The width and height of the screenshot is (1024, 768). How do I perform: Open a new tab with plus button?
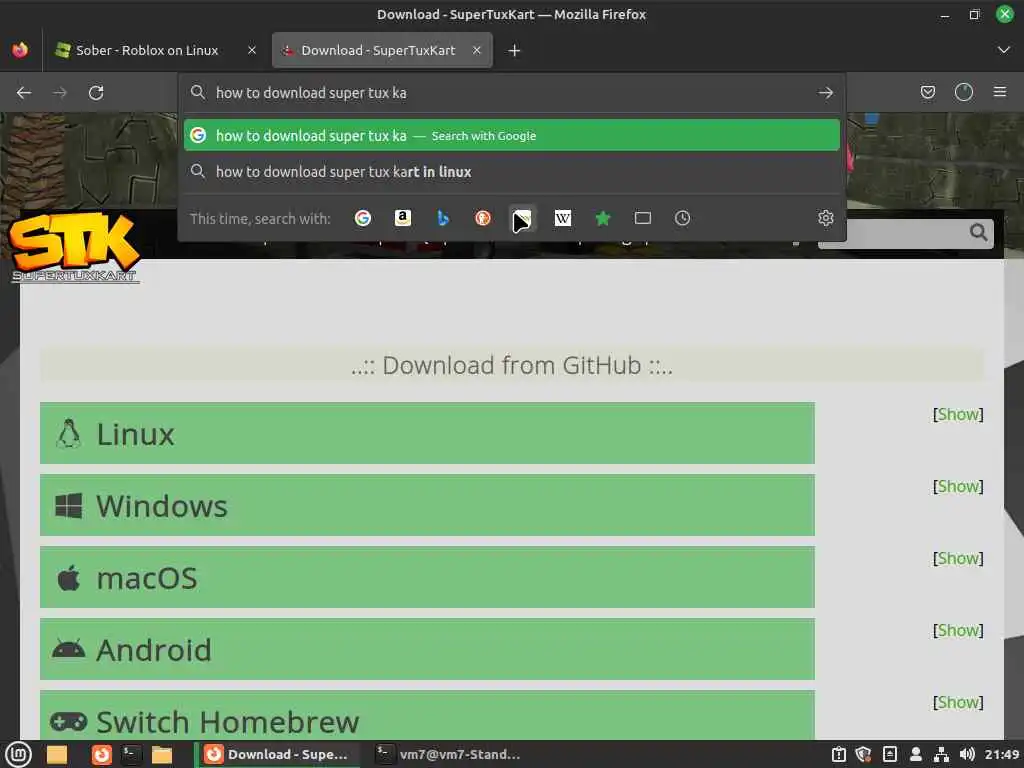(x=514, y=50)
